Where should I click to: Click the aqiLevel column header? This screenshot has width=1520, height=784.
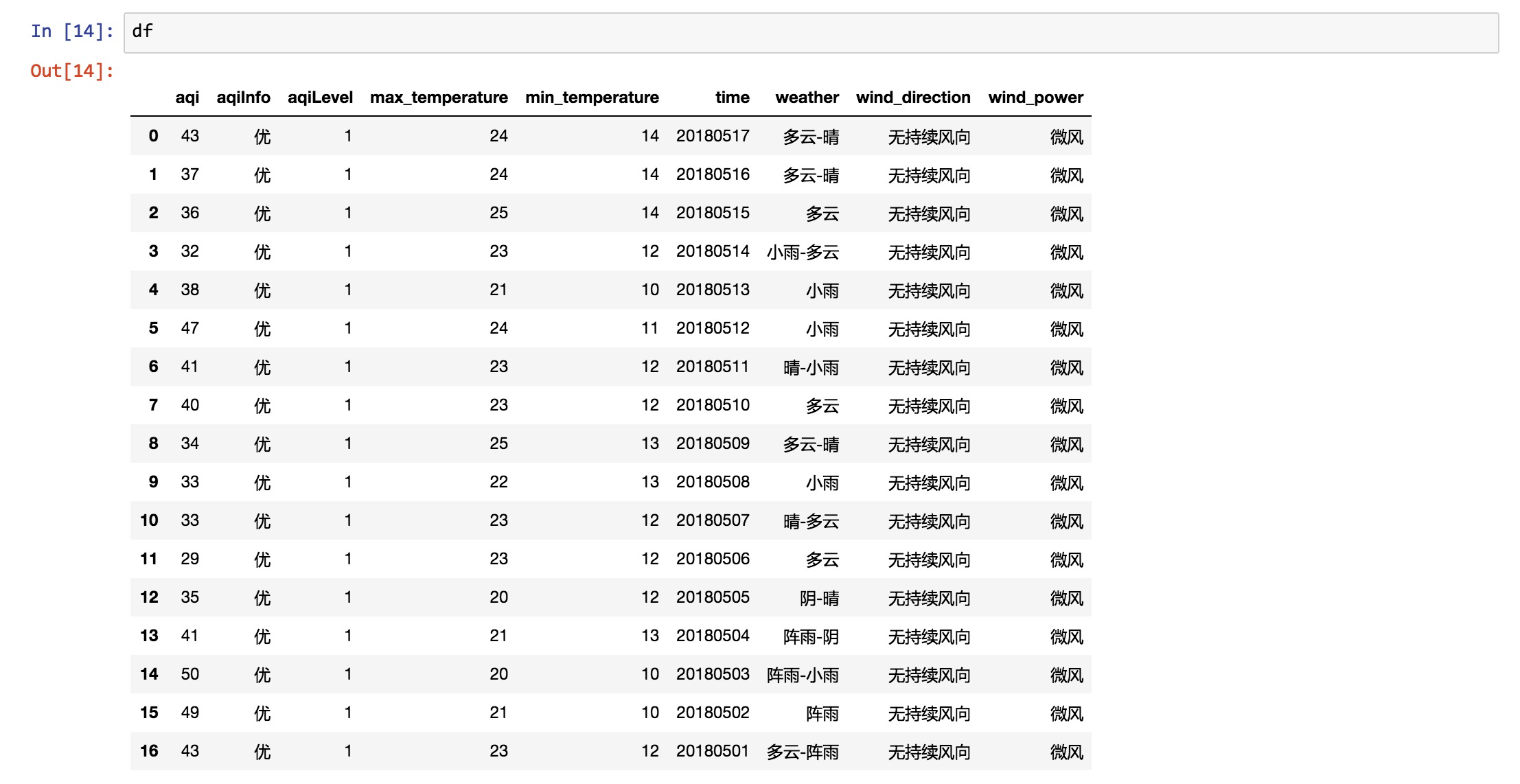tap(320, 97)
